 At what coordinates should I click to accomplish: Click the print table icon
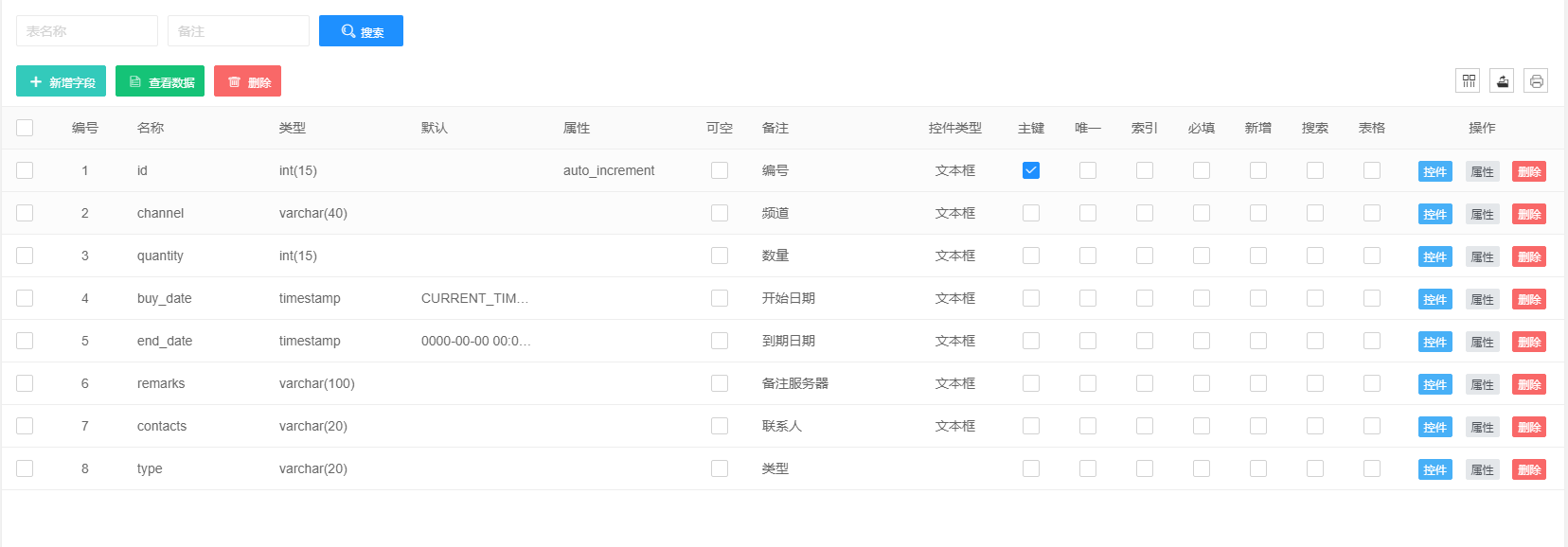pos(1536,81)
